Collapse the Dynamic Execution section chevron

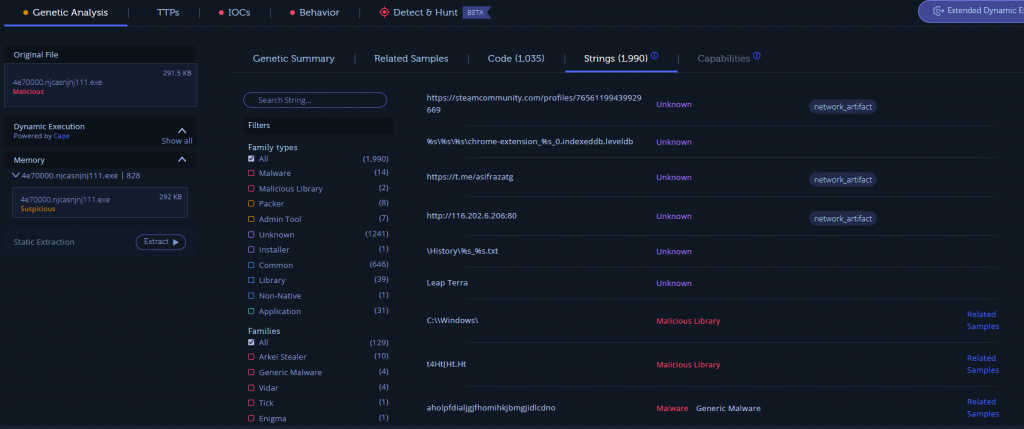coord(182,130)
